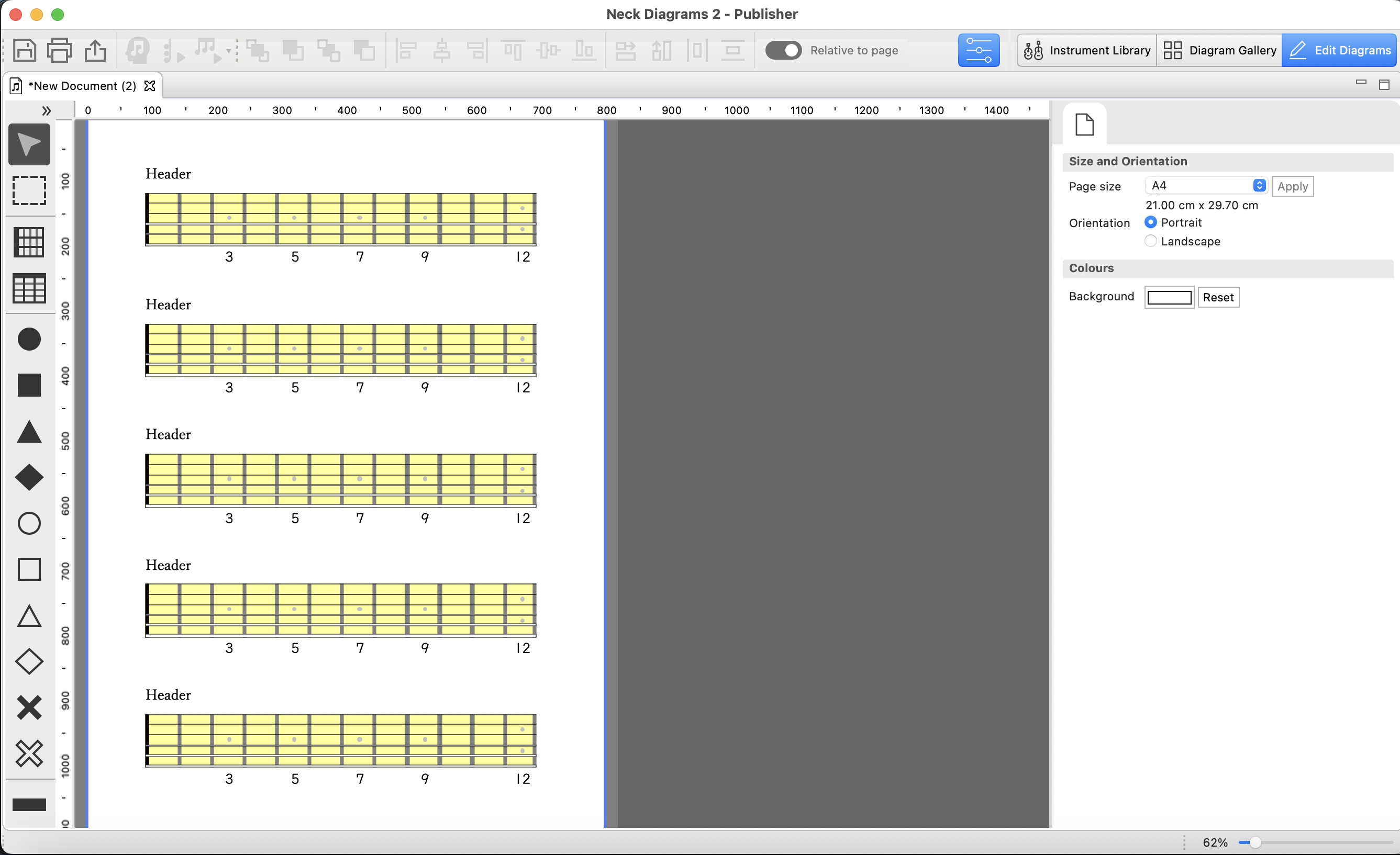The width and height of the screenshot is (1400, 855).
Task: Open the Page size A4 dropdown
Action: [x=1206, y=186]
